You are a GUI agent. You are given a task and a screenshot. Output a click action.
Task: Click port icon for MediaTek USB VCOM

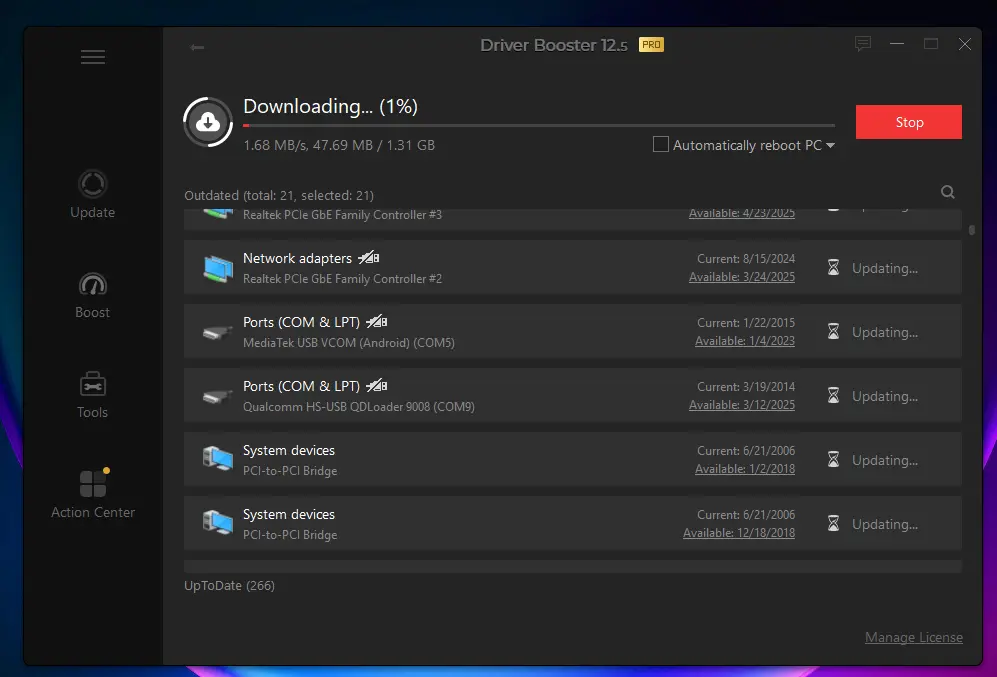pos(217,332)
